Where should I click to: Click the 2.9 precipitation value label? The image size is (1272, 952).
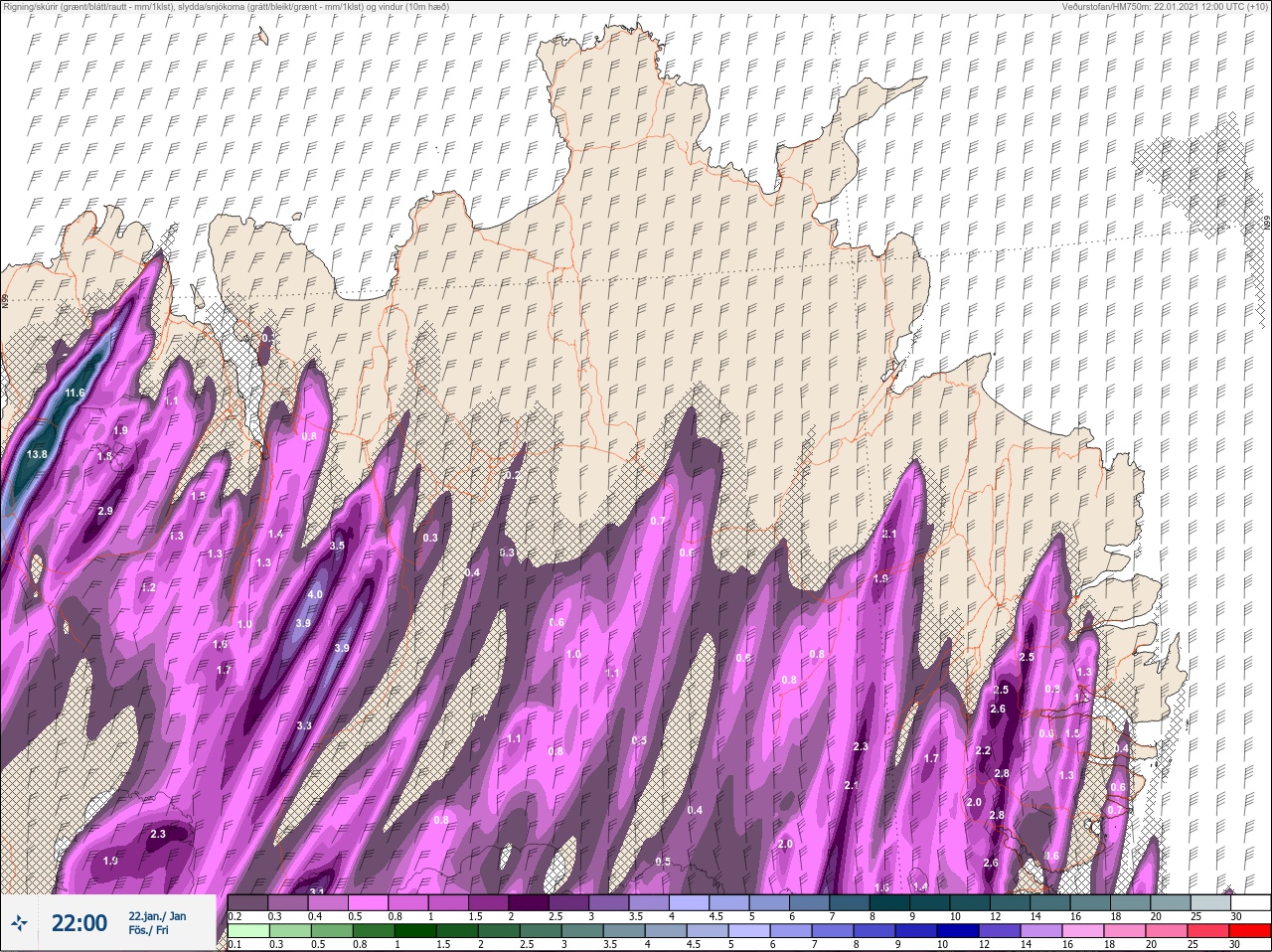(x=105, y=511)
